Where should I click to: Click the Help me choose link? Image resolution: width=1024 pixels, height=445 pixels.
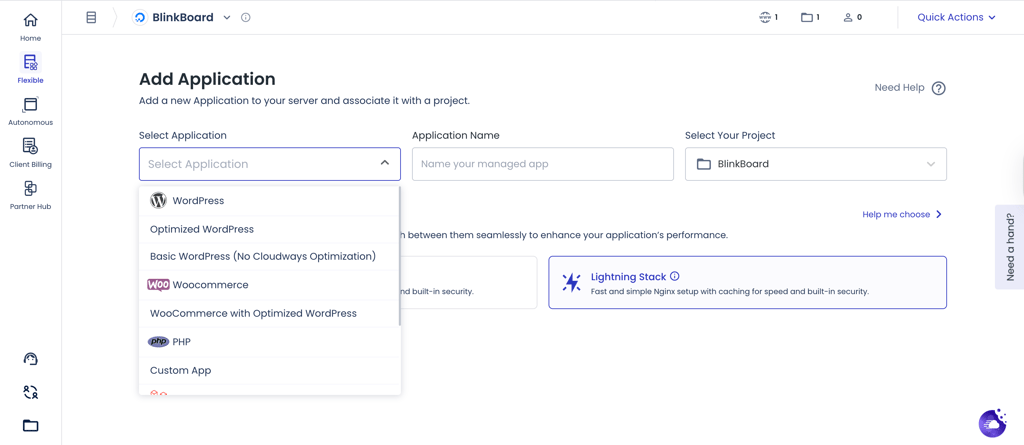coord(902,214)
